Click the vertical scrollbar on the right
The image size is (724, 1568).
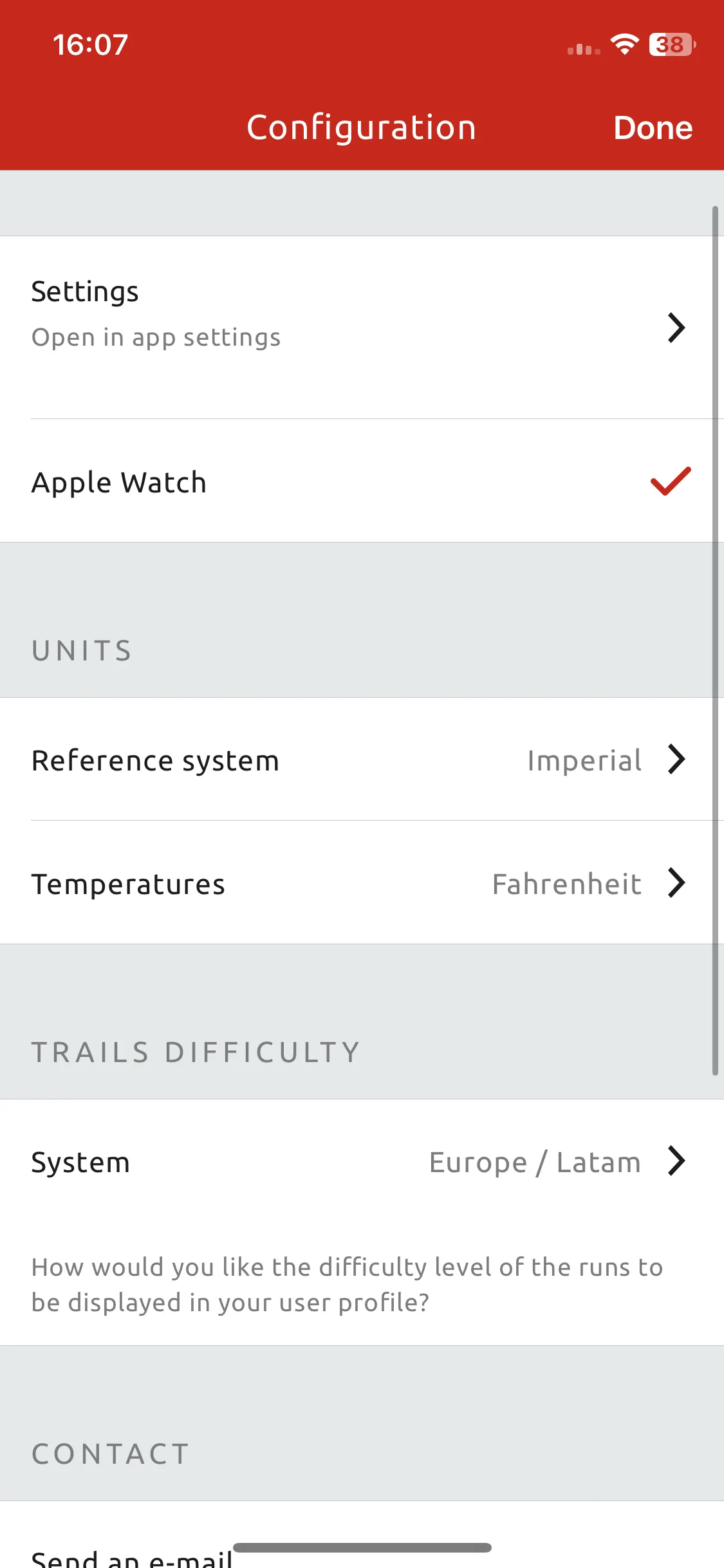(715, 640)
